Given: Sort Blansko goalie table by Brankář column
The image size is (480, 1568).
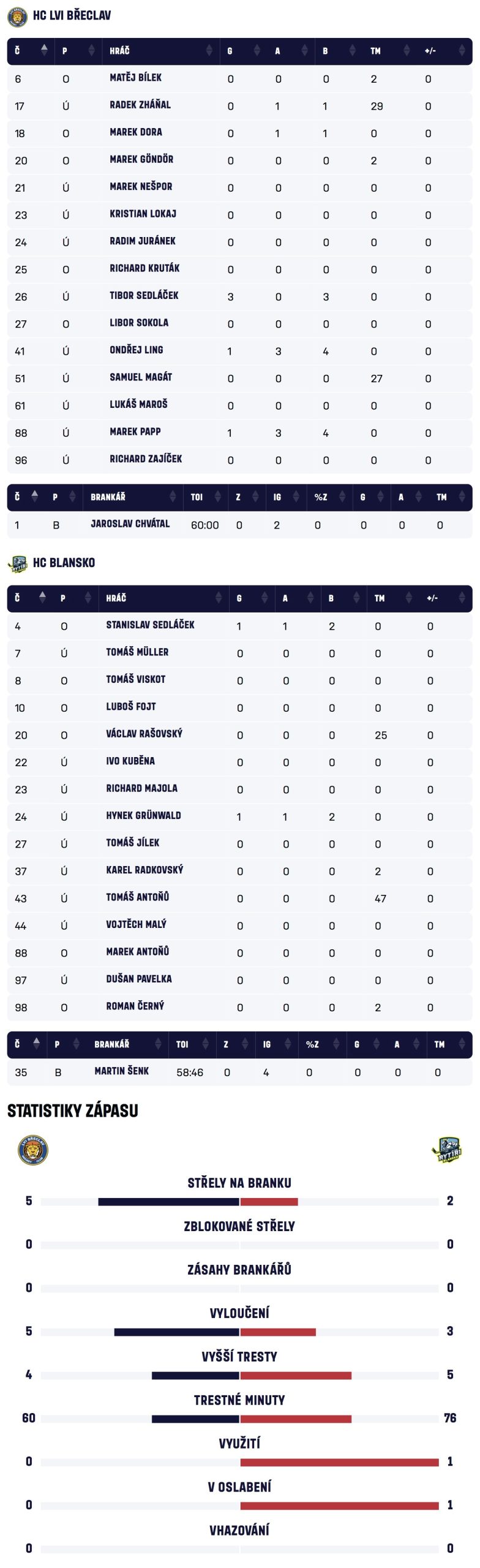Looking at the screenshot, I should (158, 1044).
